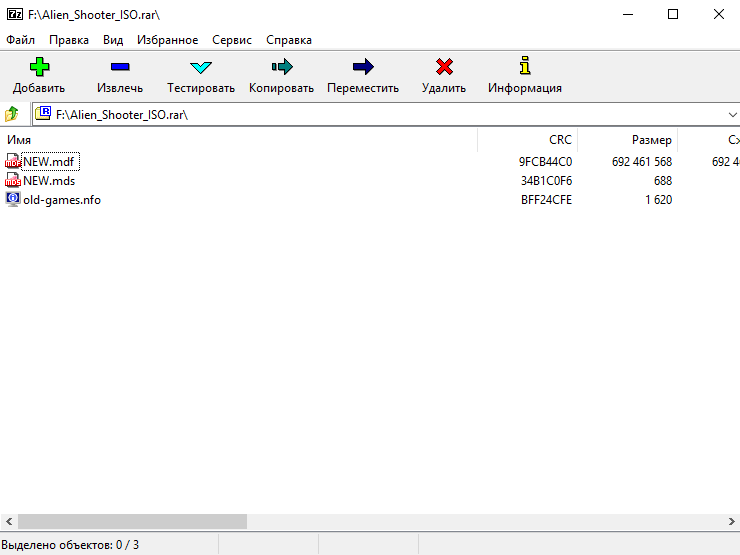Open the Вид menu
This screenshot has height=555, width=740.
click(x=113, y=40)
